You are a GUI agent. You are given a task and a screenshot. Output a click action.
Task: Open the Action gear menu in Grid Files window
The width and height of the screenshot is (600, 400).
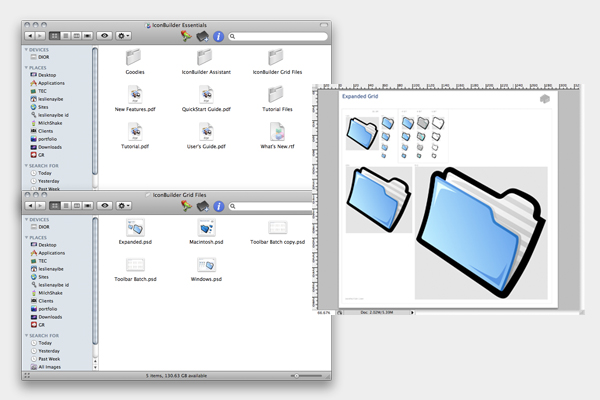tap(124, 206)
